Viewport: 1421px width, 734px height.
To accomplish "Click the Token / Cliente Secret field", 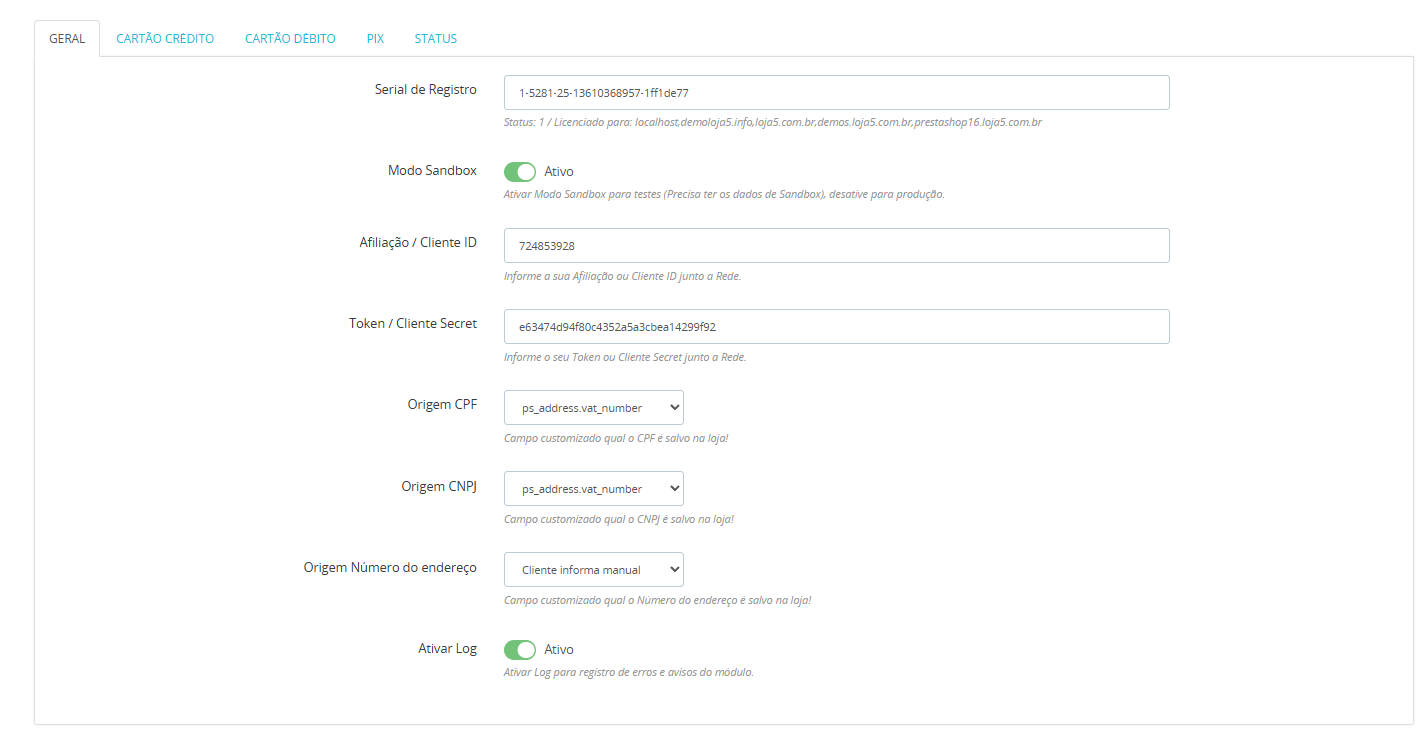I will (x=836, y=327).
